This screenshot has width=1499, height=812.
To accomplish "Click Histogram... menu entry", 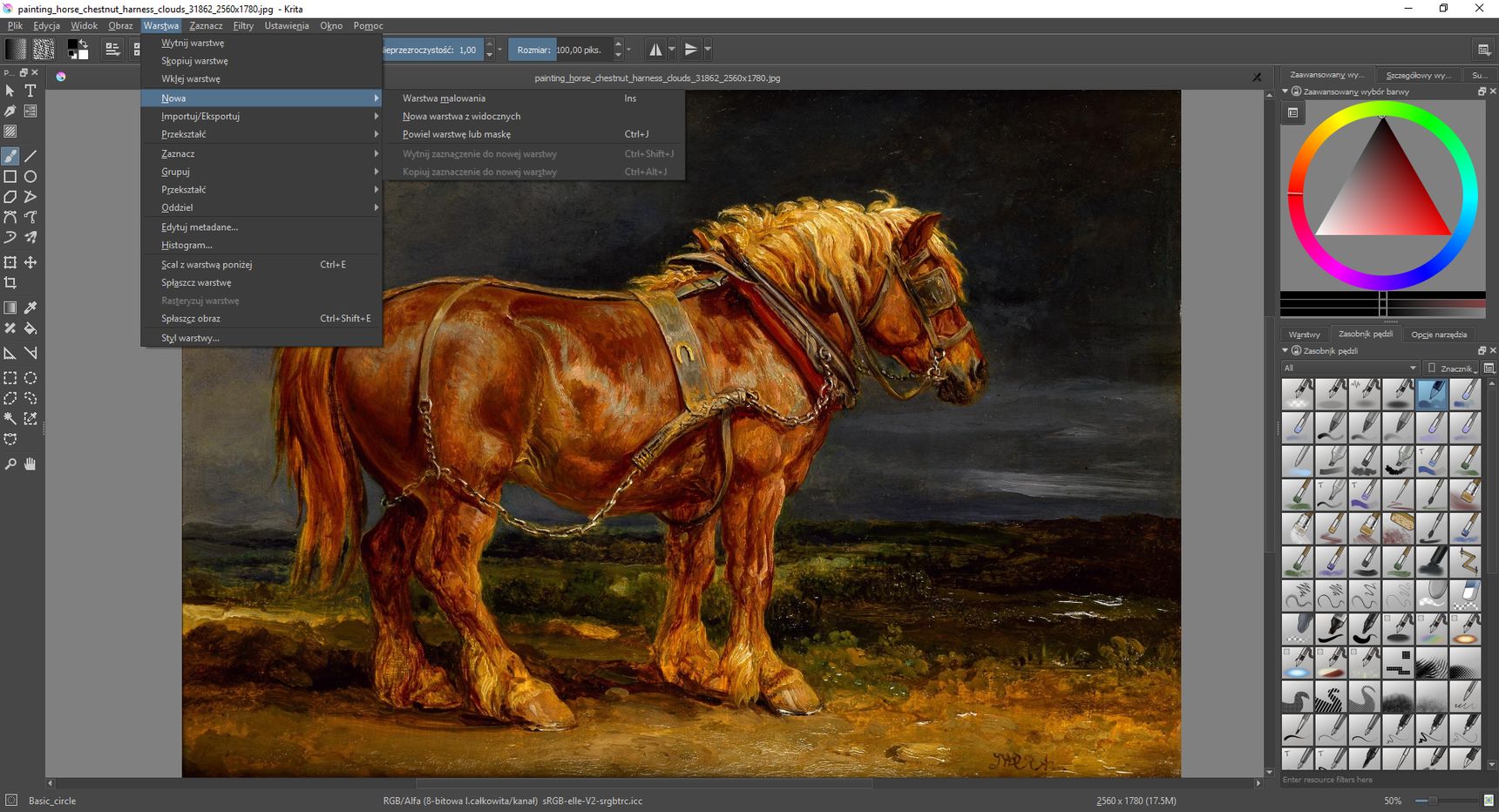I will [x=261, y=246].
